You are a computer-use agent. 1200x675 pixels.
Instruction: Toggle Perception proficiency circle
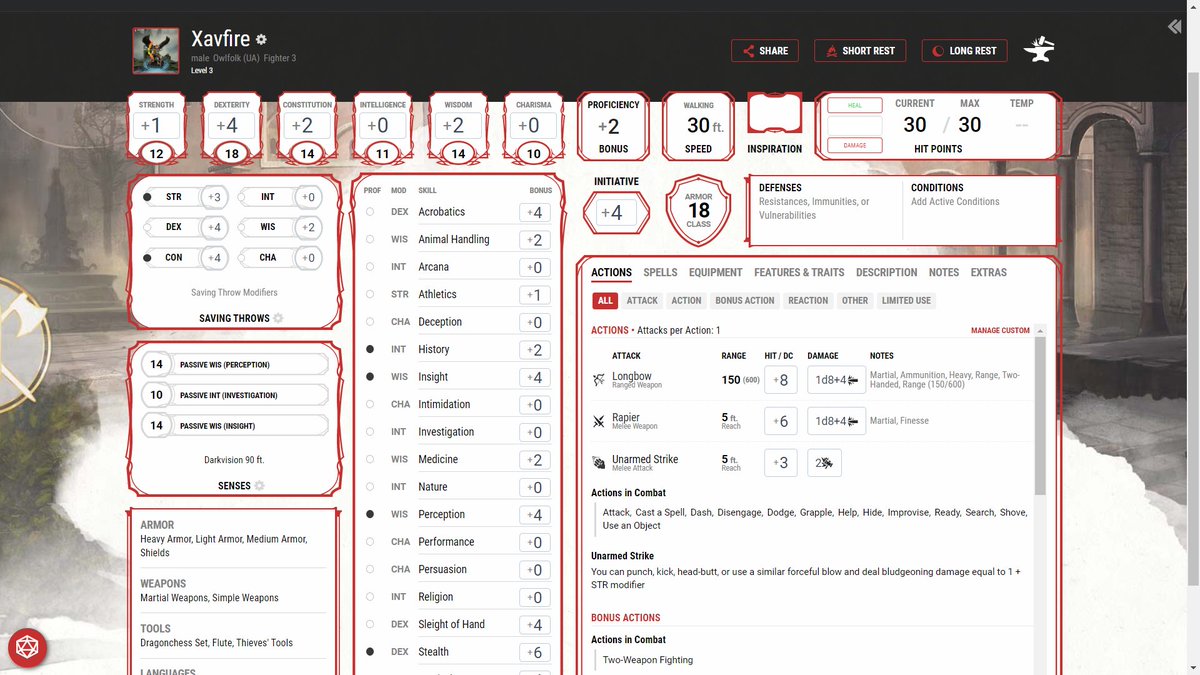point(370,514)
